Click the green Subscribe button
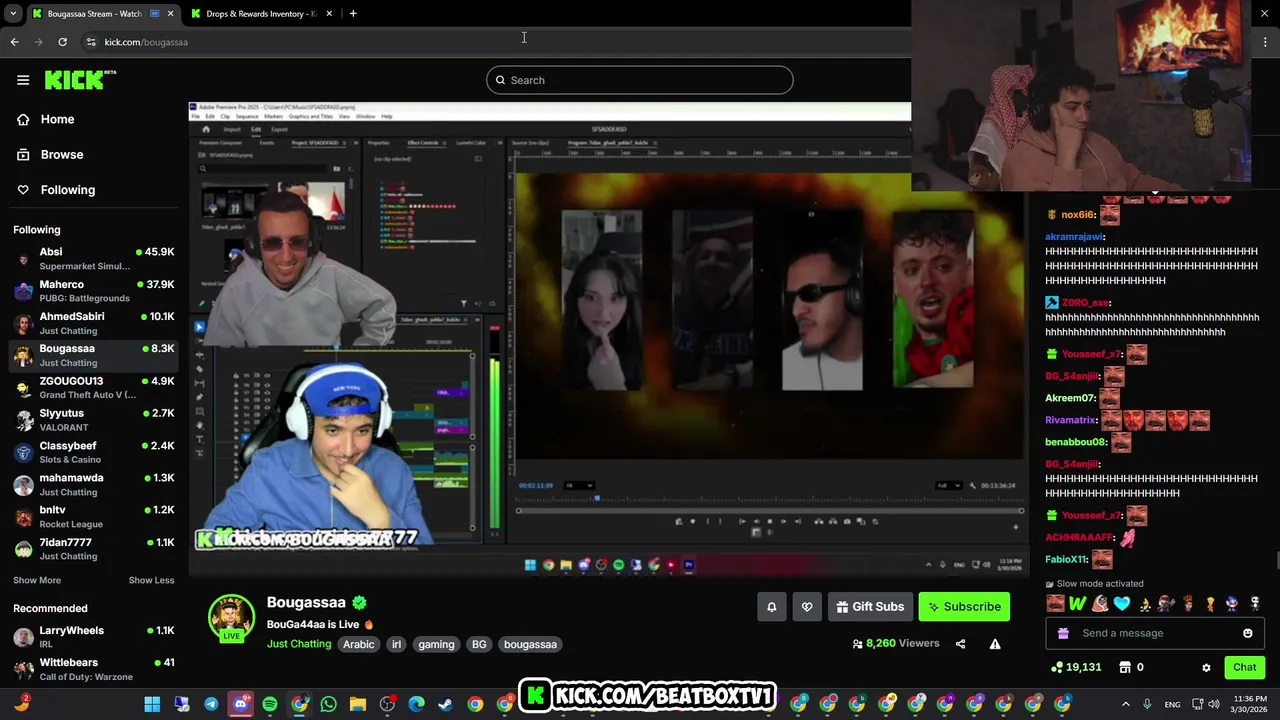The image size is (1280, 720). [x=964, y=606]
